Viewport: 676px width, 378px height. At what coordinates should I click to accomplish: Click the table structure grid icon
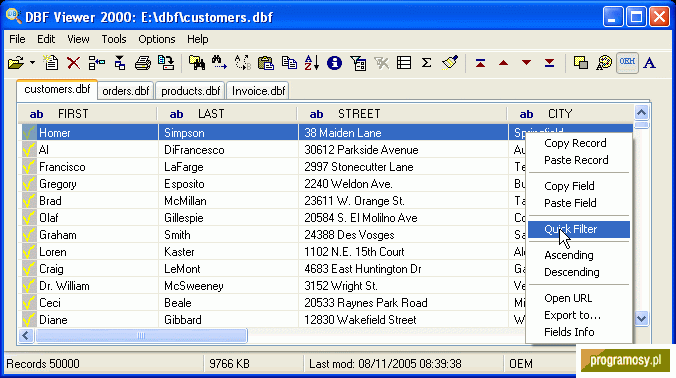tap(404, 63)
